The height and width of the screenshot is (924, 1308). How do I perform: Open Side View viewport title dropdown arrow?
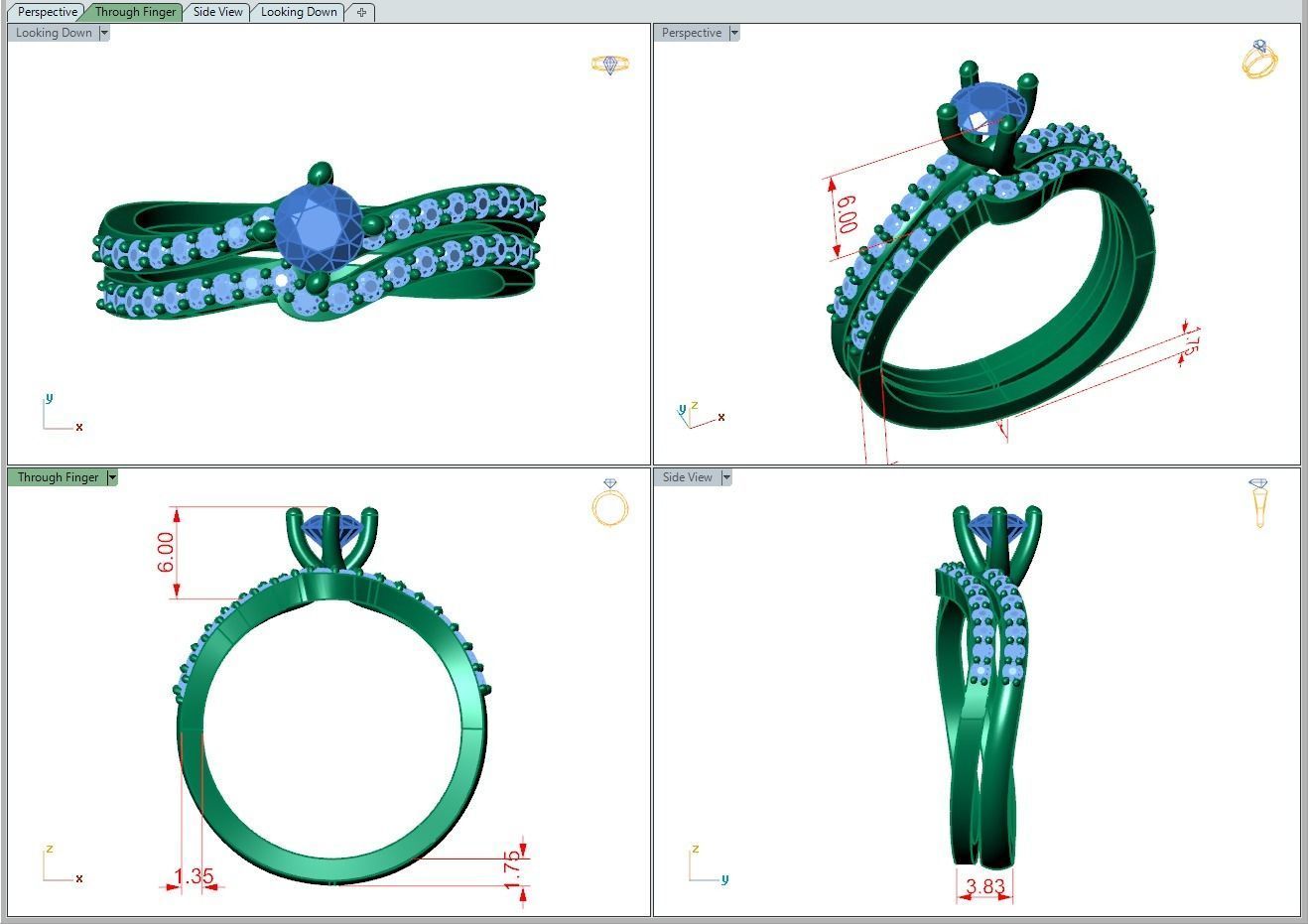tap(726, 477)
